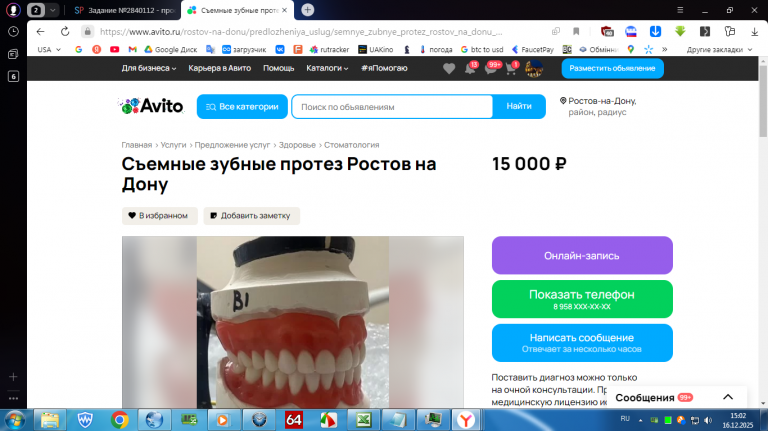The image size is (768, 431).
Task: Open Yandex browser main menu icon
Action: click(680, 10)
